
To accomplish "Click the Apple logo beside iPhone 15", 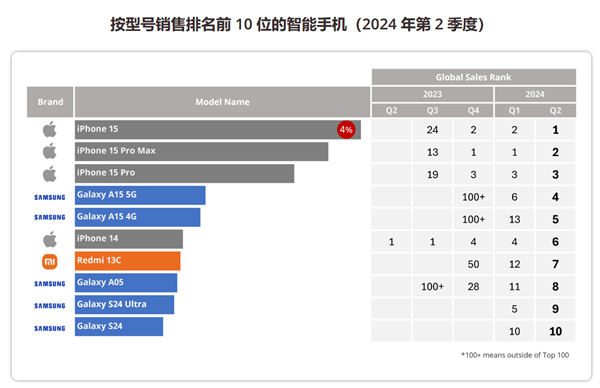I will 50,129.
